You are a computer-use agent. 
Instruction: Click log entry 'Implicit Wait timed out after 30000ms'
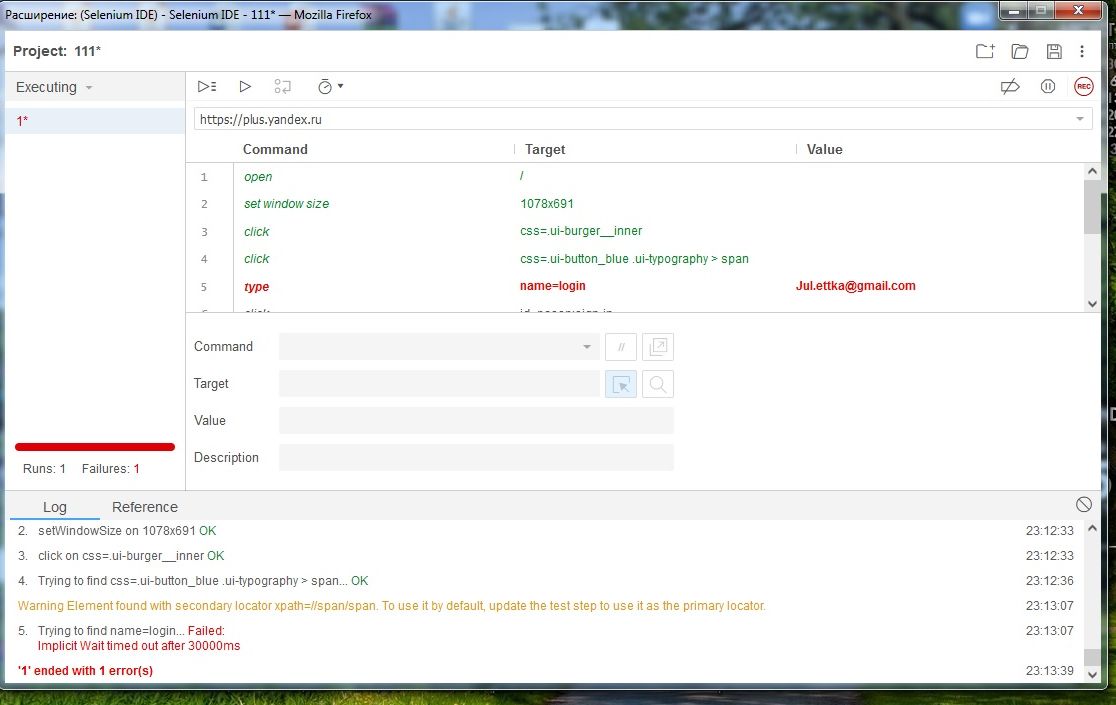click(139, 646)
